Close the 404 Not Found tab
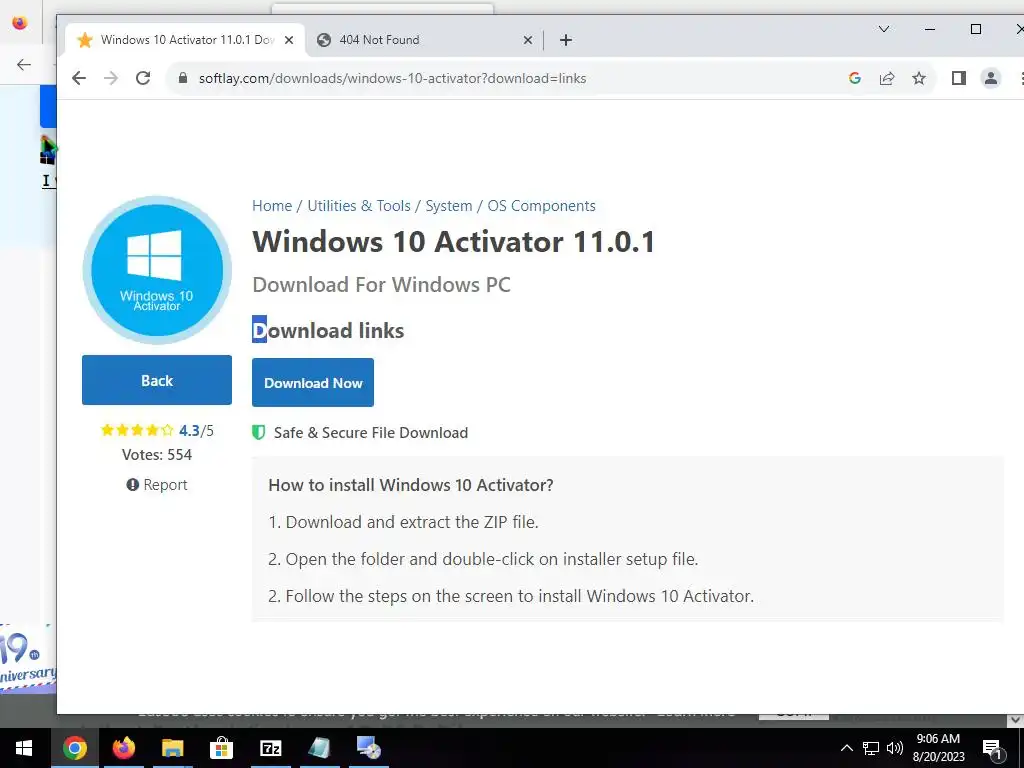 [528, 40]
